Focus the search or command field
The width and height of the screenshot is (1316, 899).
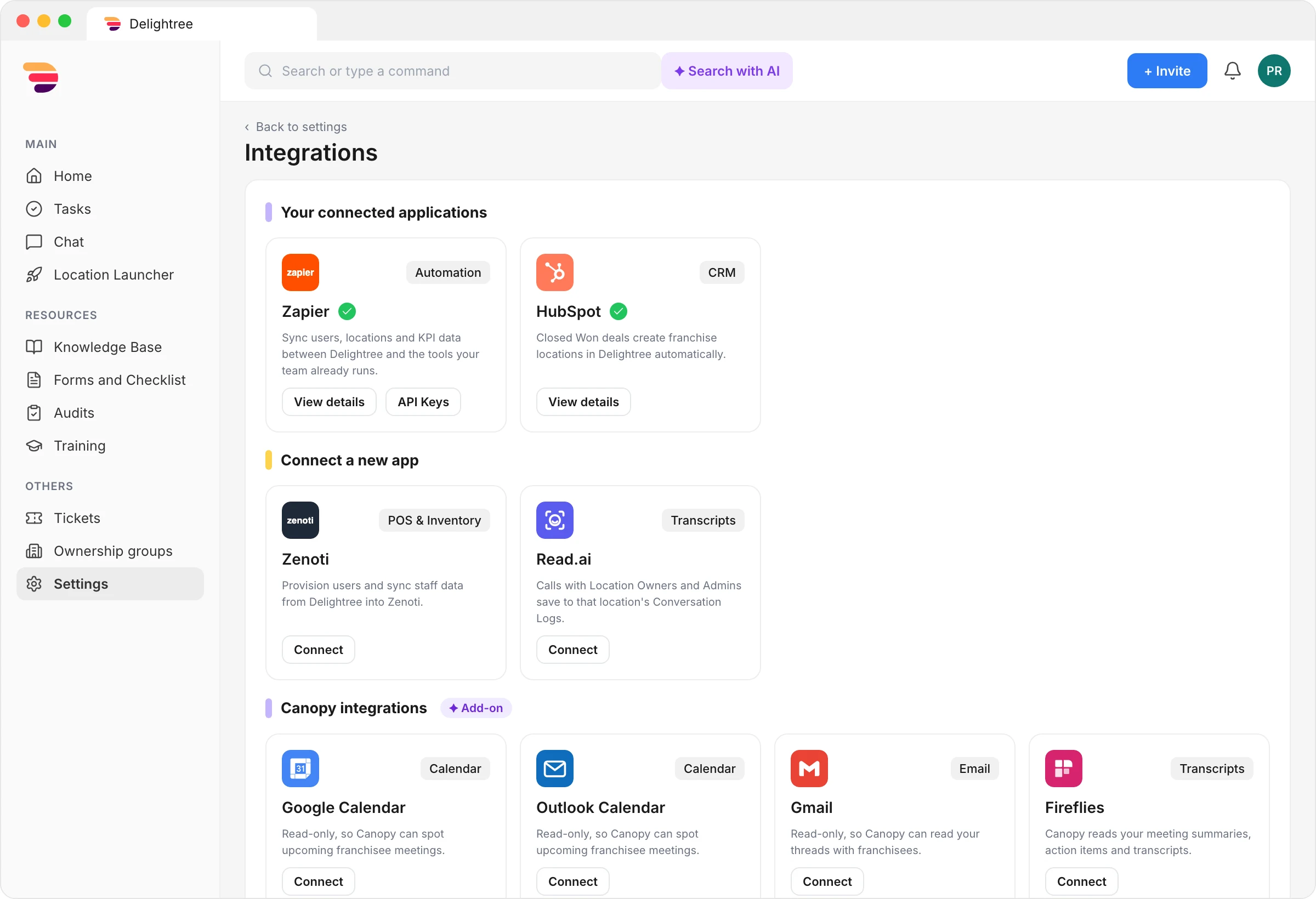tap(452, 71)
